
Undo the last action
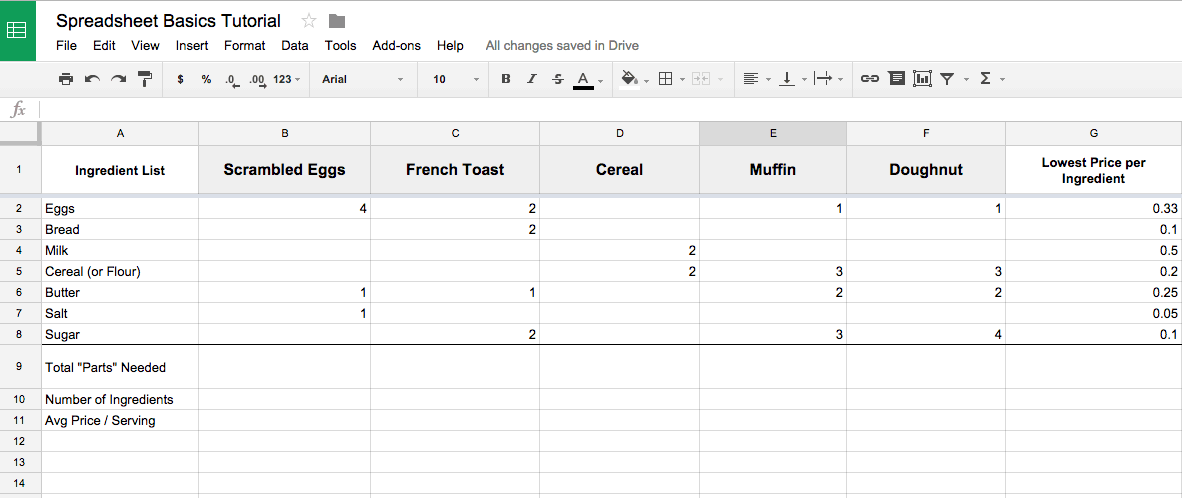coord(92,79)
